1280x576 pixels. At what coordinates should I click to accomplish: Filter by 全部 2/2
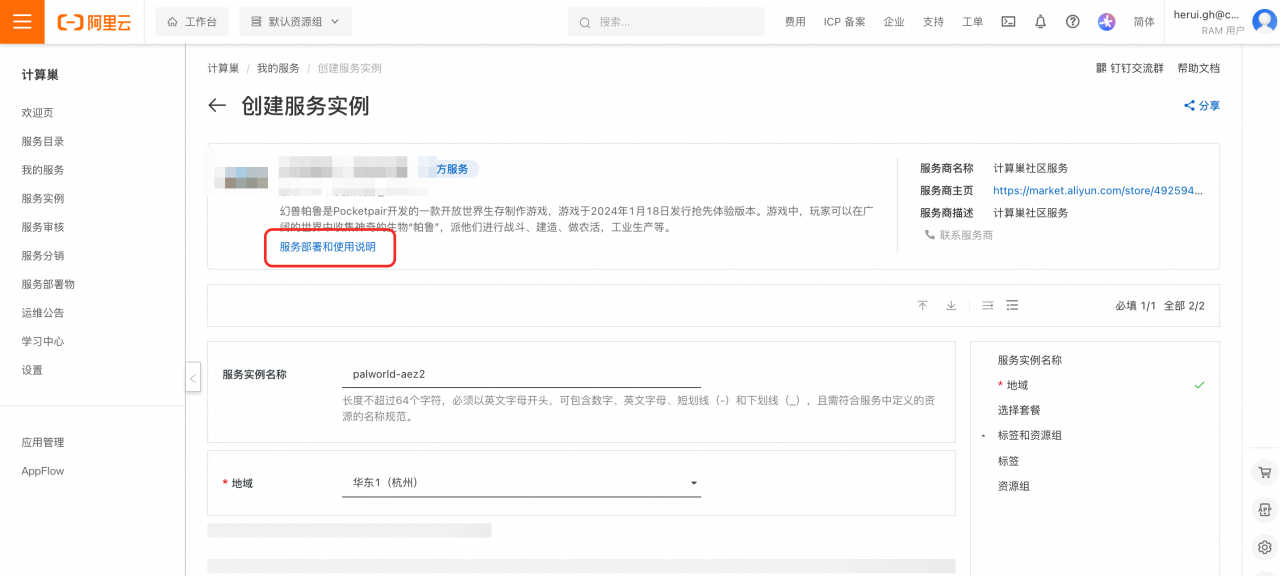[1184, 306]
